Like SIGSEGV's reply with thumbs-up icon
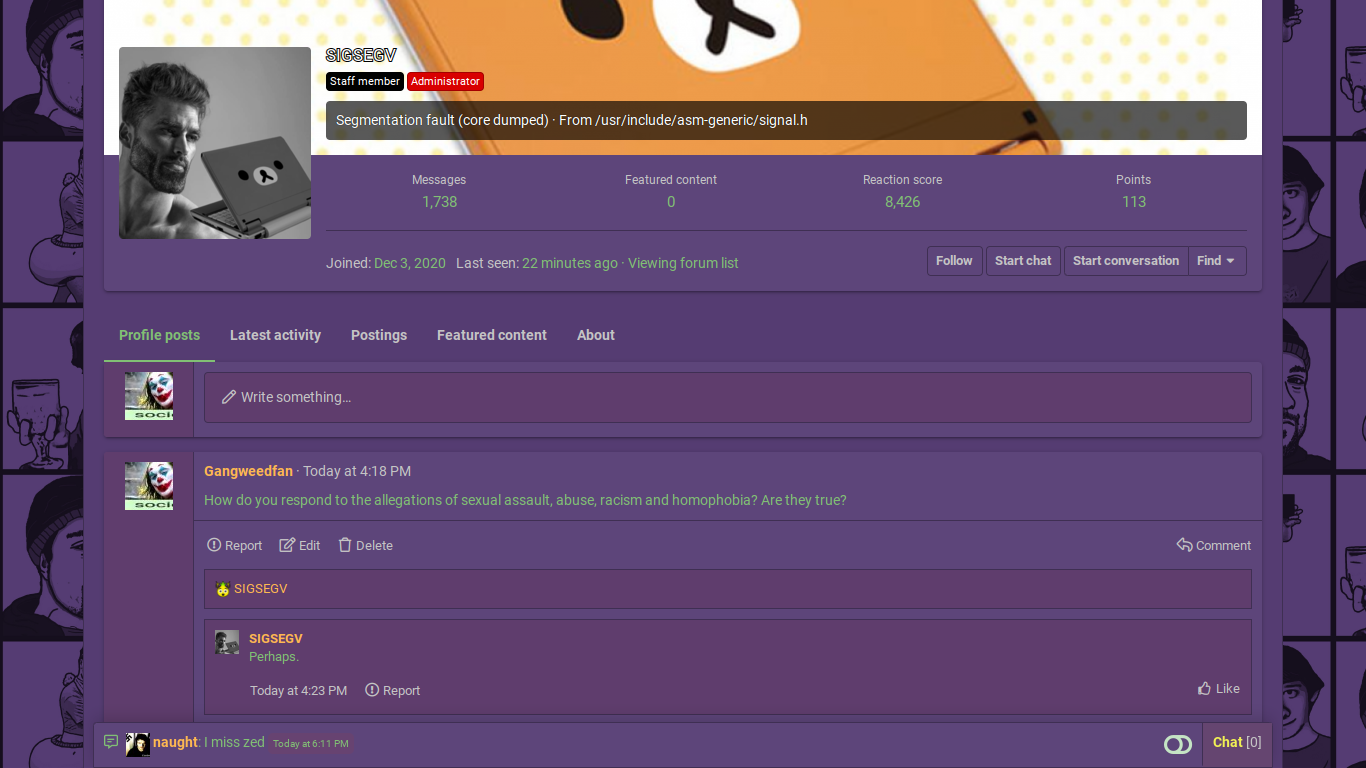The width and height of the screenshot is (1366, 768). [x=1204, y=688]
